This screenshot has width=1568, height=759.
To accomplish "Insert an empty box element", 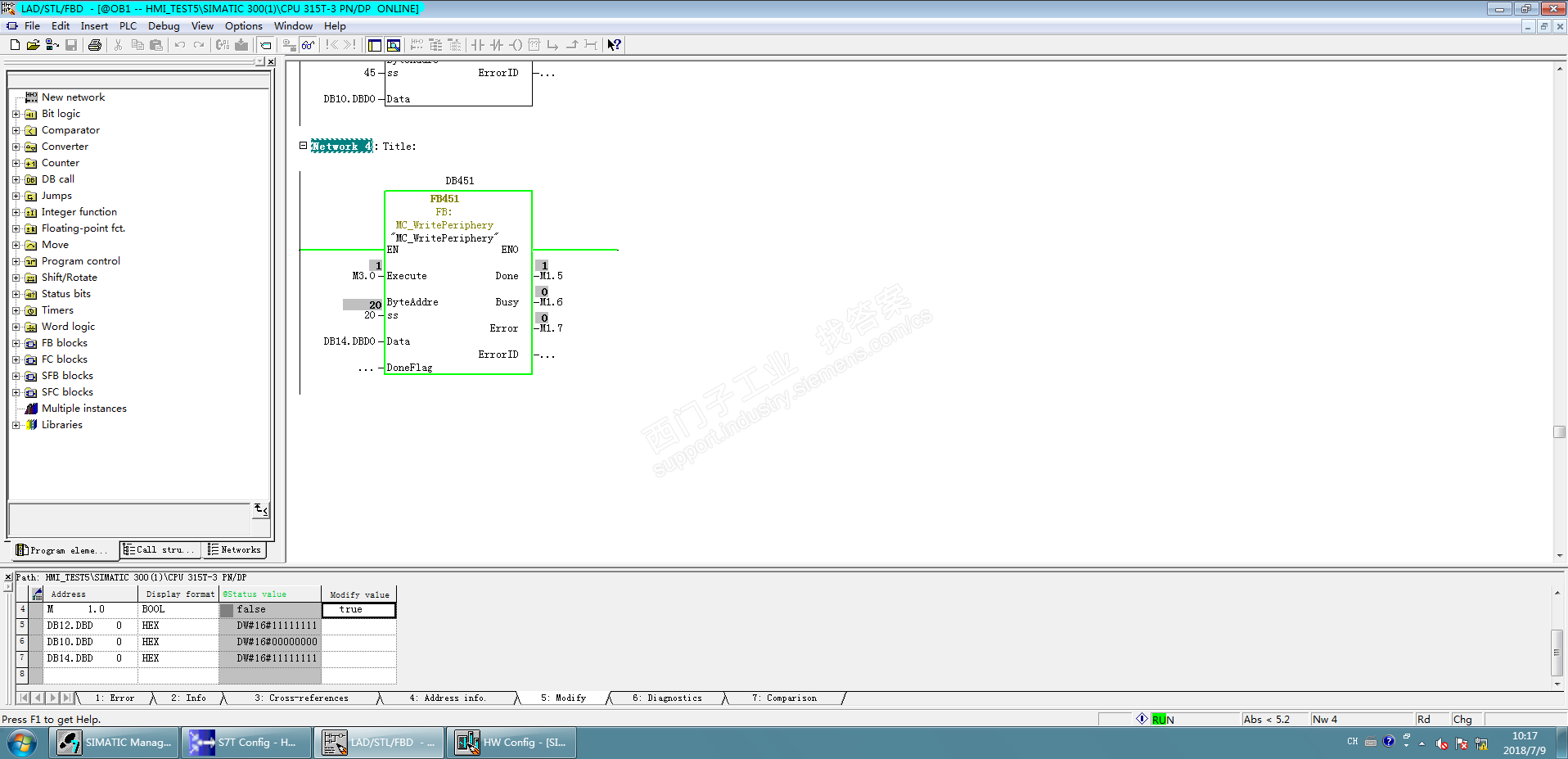I will click(x=534, y=45).
